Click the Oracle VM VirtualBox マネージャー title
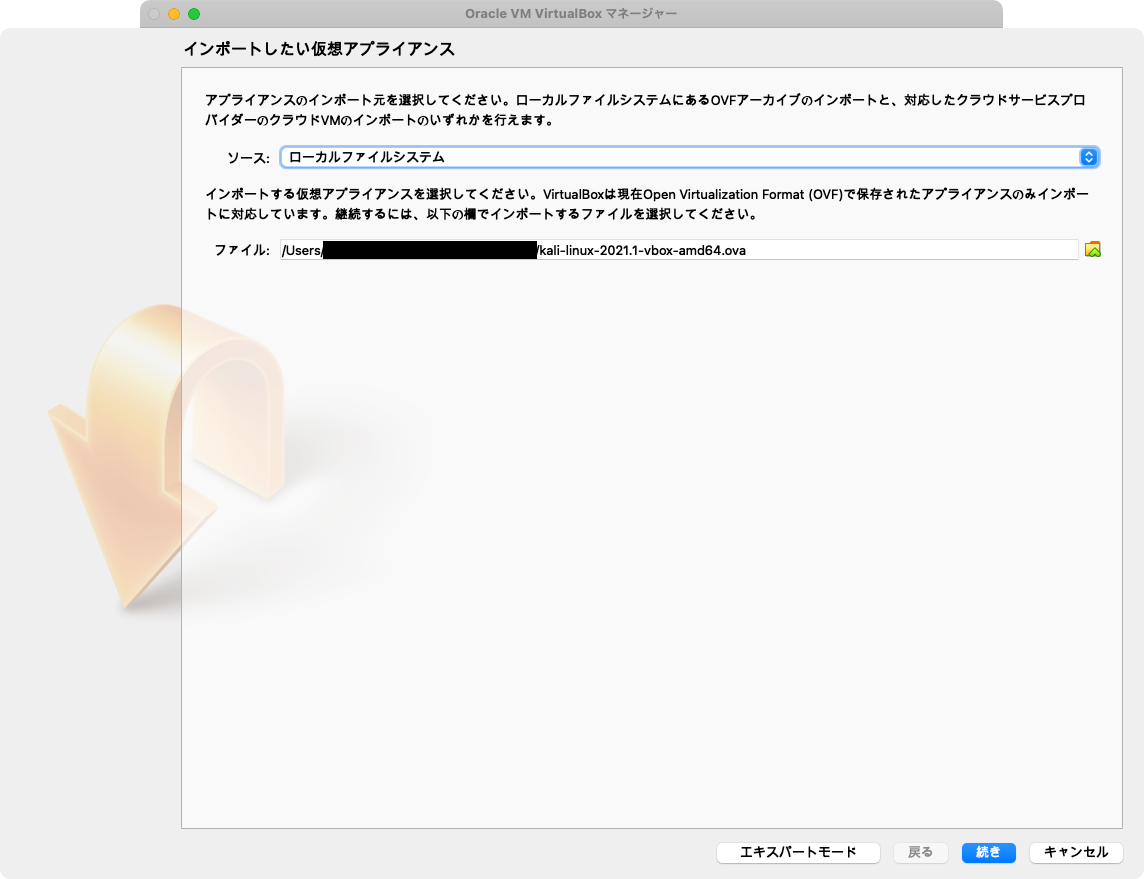The width and height of the screenshot is (1144, 879). pos(571,14)
